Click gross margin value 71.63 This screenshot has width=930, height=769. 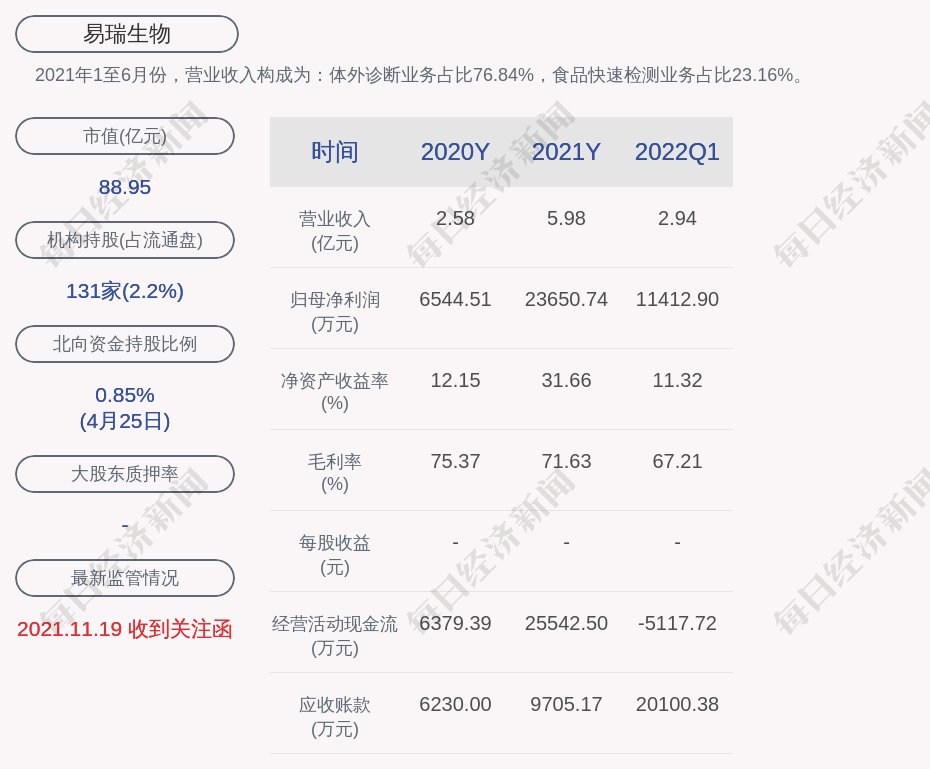(x=566, y=461)
